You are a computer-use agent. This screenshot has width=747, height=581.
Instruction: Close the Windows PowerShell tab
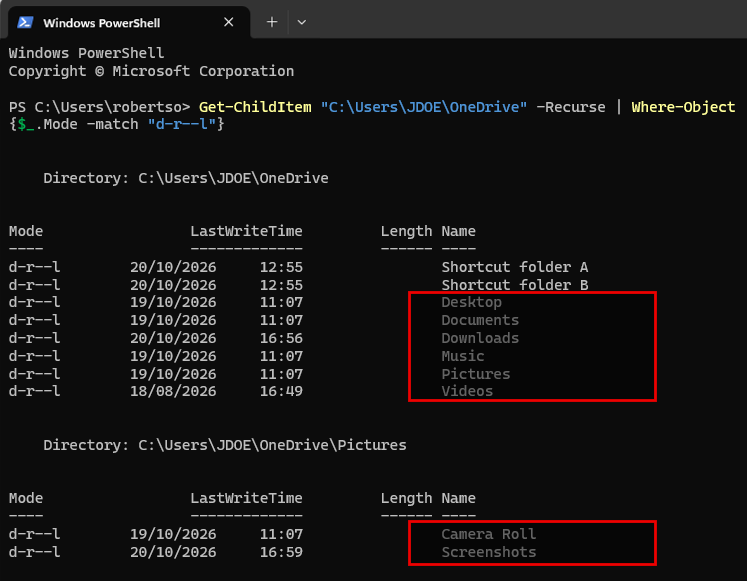[x=229, y=22]
